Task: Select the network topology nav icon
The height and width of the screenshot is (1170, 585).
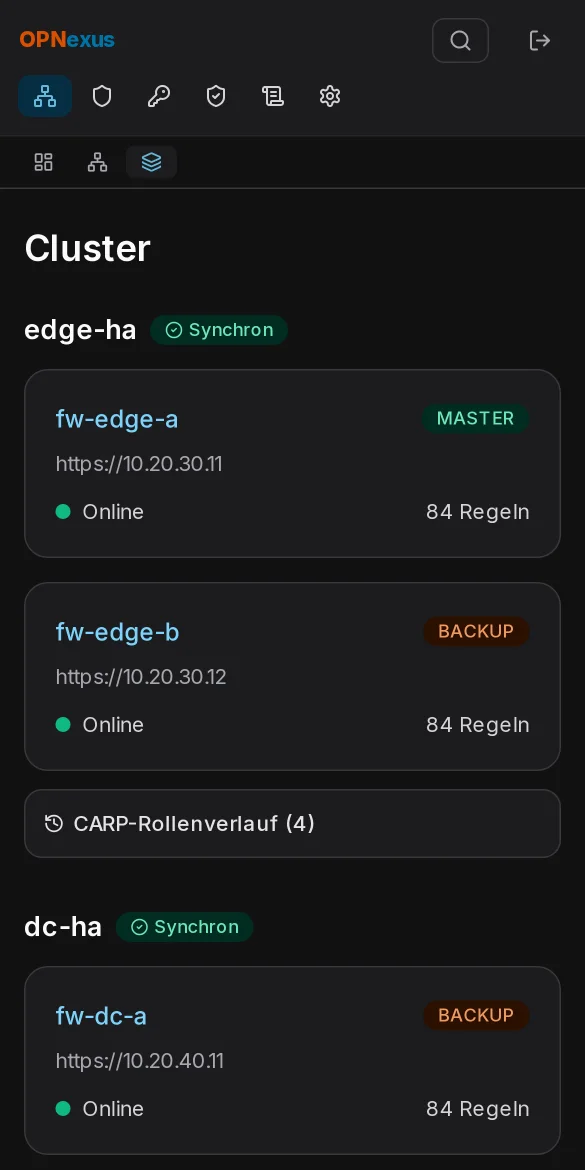Action: click(45, 96)
